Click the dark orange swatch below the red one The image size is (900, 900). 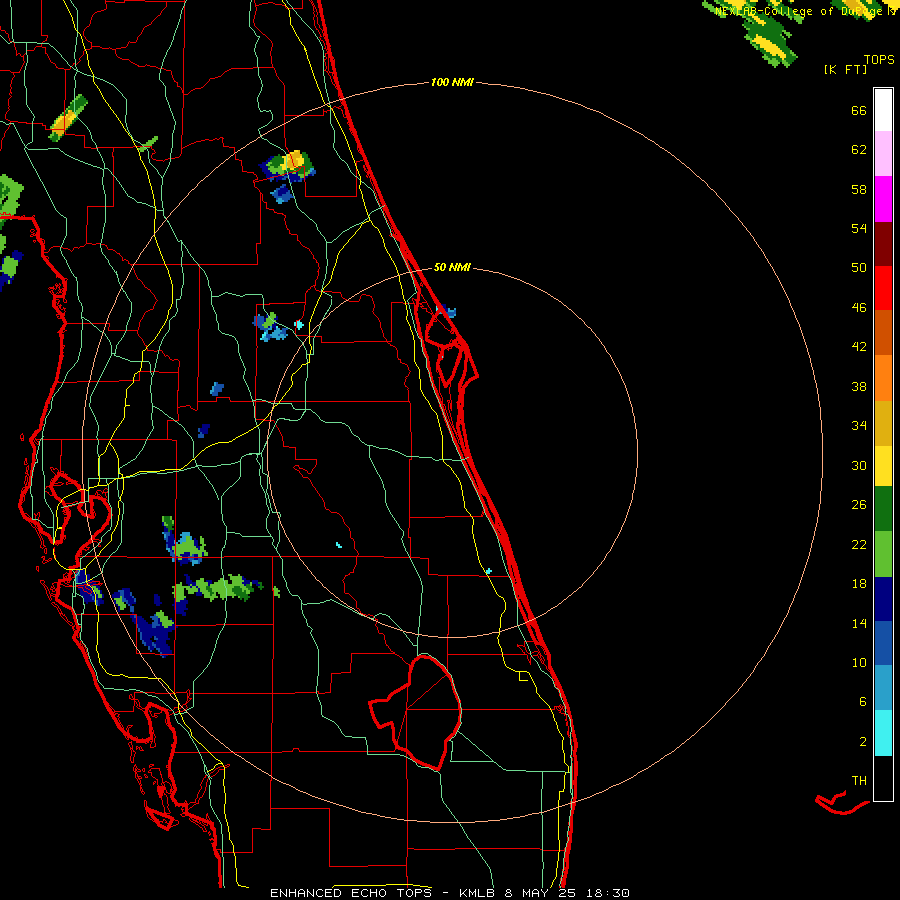coord(883,332)
